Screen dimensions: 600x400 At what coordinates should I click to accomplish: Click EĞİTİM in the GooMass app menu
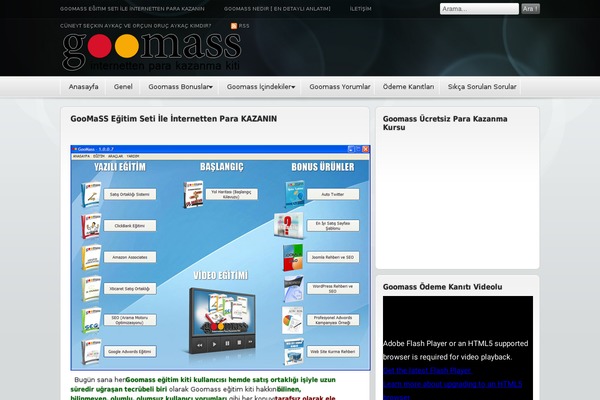tap(99, 156)
